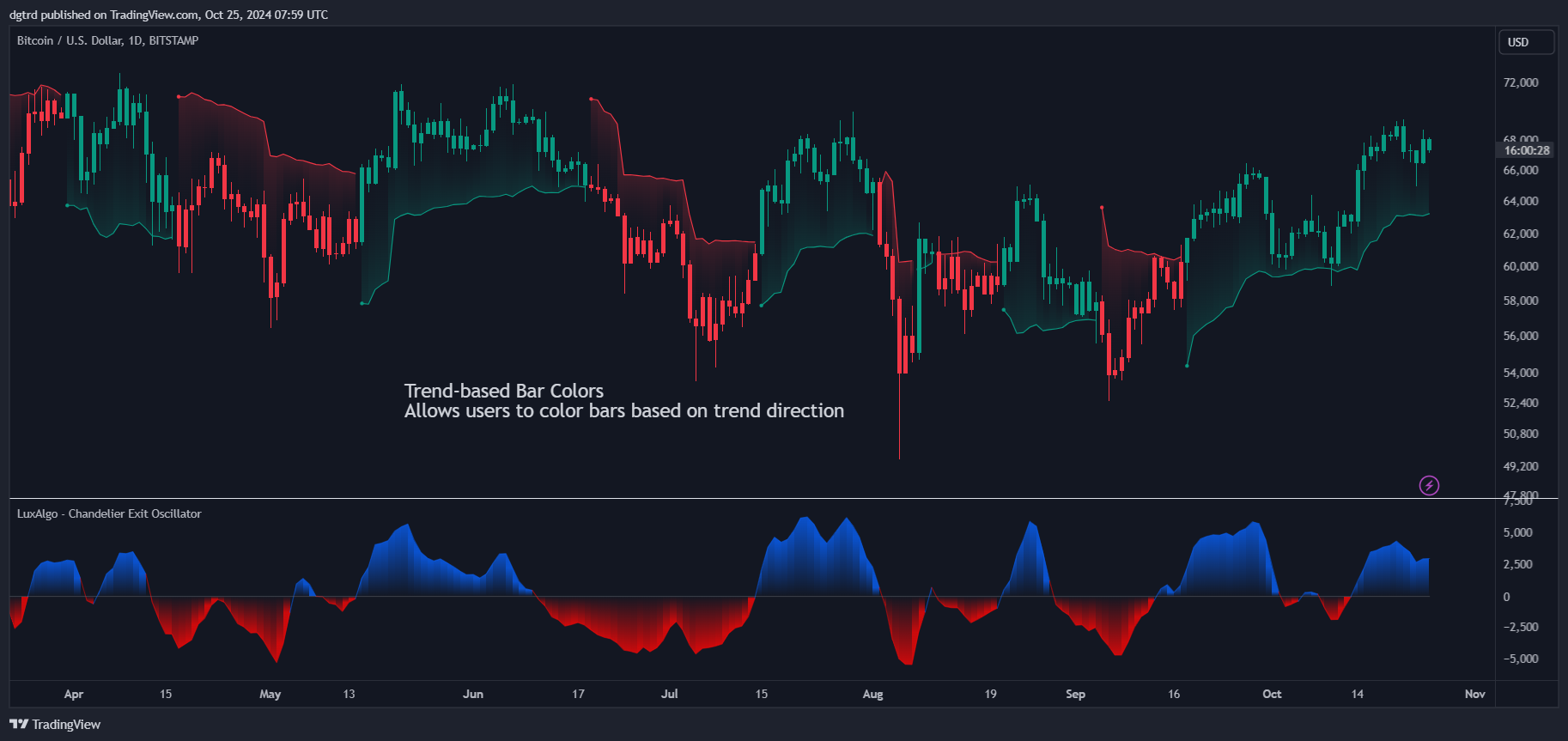Image resolution: width=1568 pixels, height=741 pixels.
Task: Click the 52,400 price axis label
Action: 1521,403
